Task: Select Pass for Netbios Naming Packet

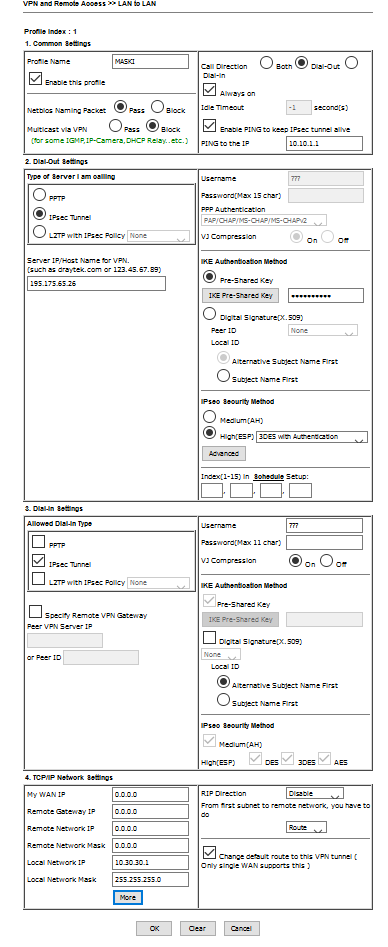Action: point(120,107)
